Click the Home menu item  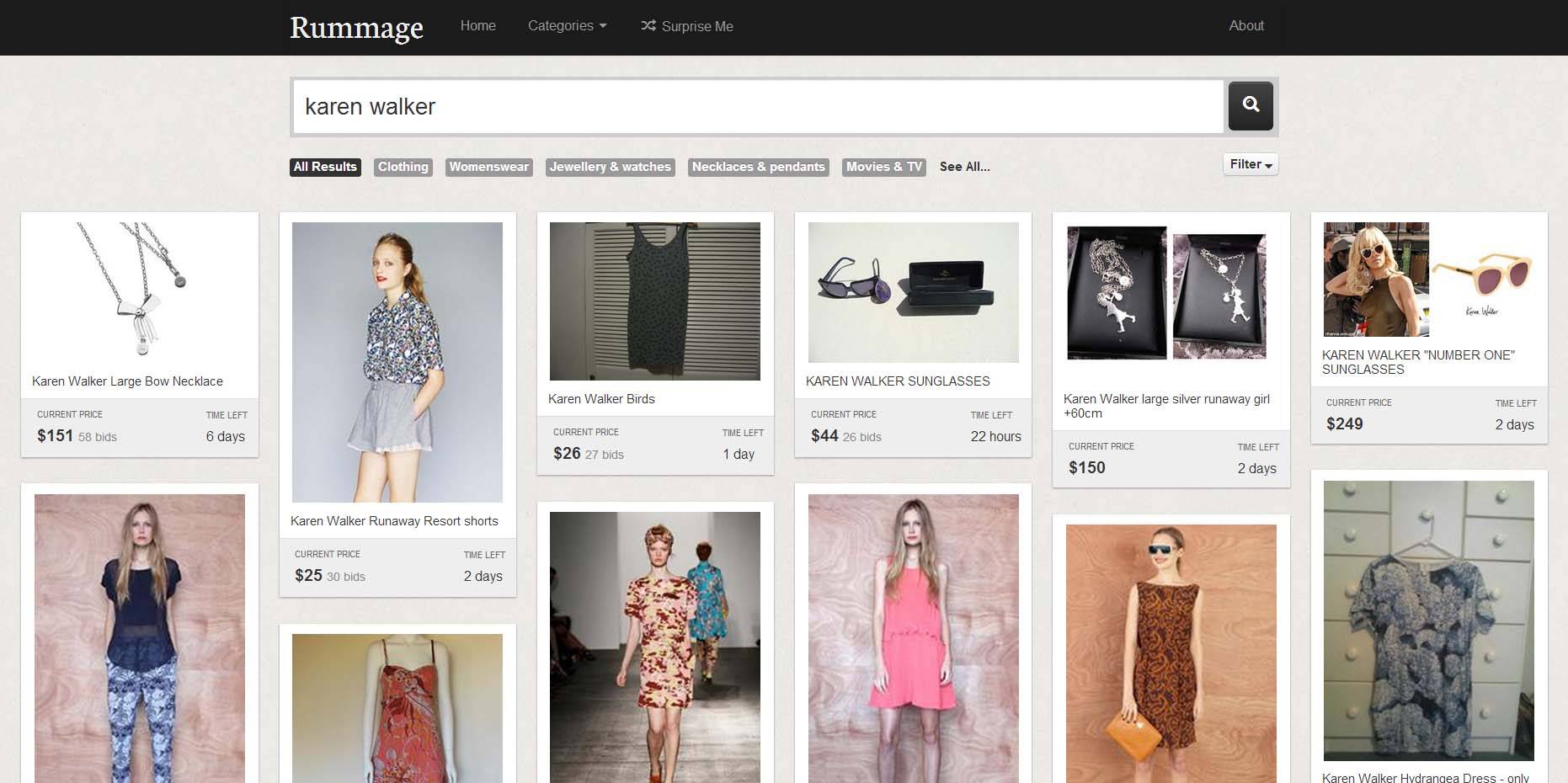pos(477,25)
